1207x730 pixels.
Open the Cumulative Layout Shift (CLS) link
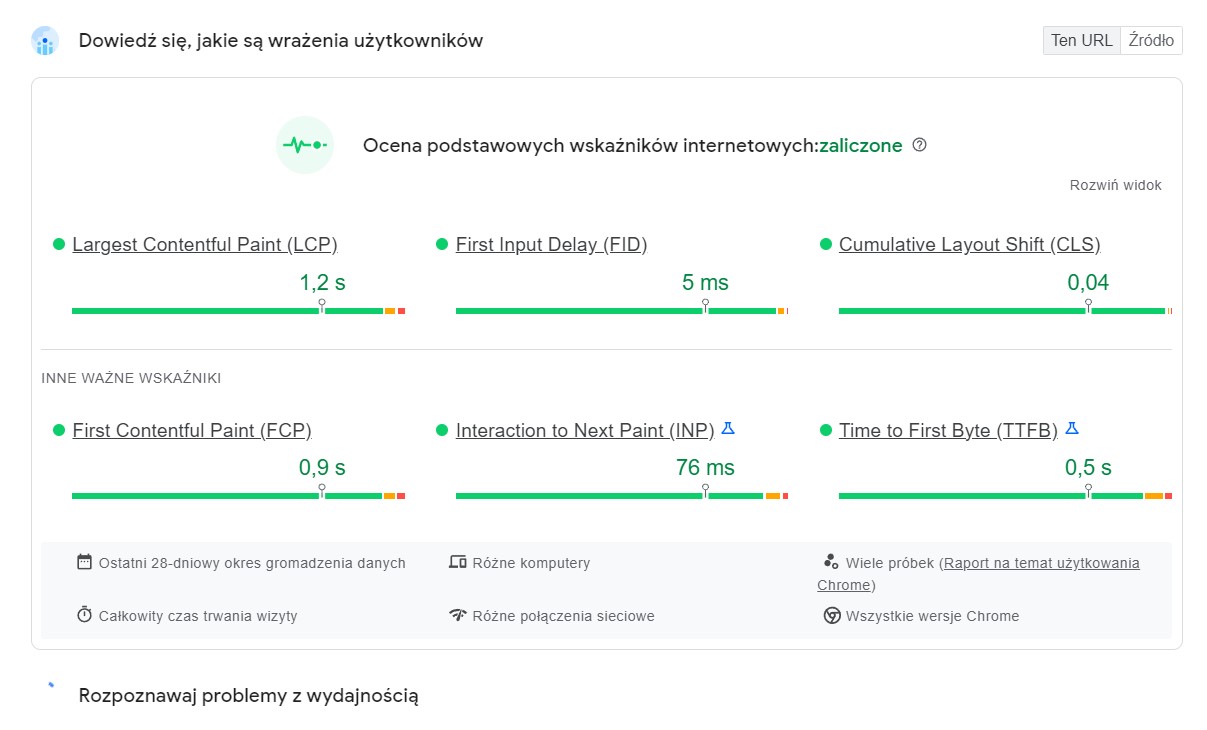969,245
